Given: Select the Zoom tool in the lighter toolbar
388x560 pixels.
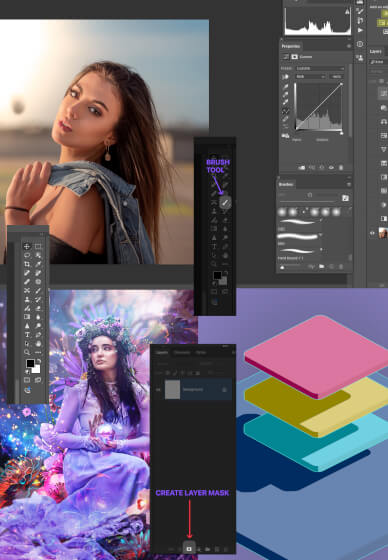Looking at the screenshot, I should tap(27, 352).
